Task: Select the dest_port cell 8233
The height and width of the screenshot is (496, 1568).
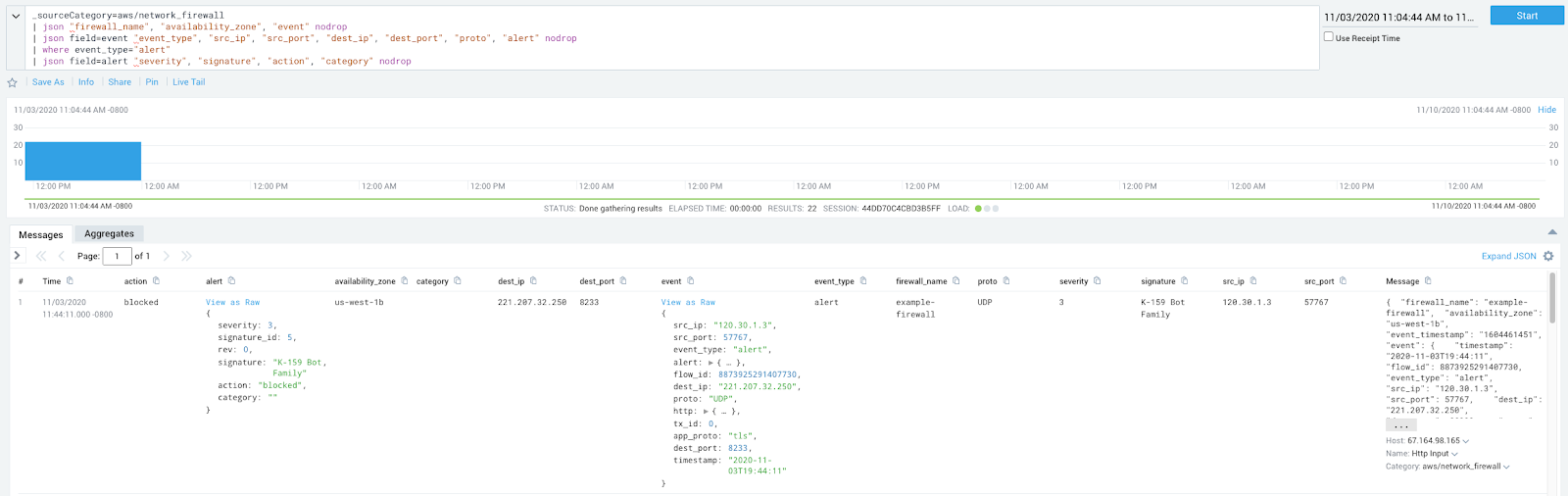Action: 589,303
